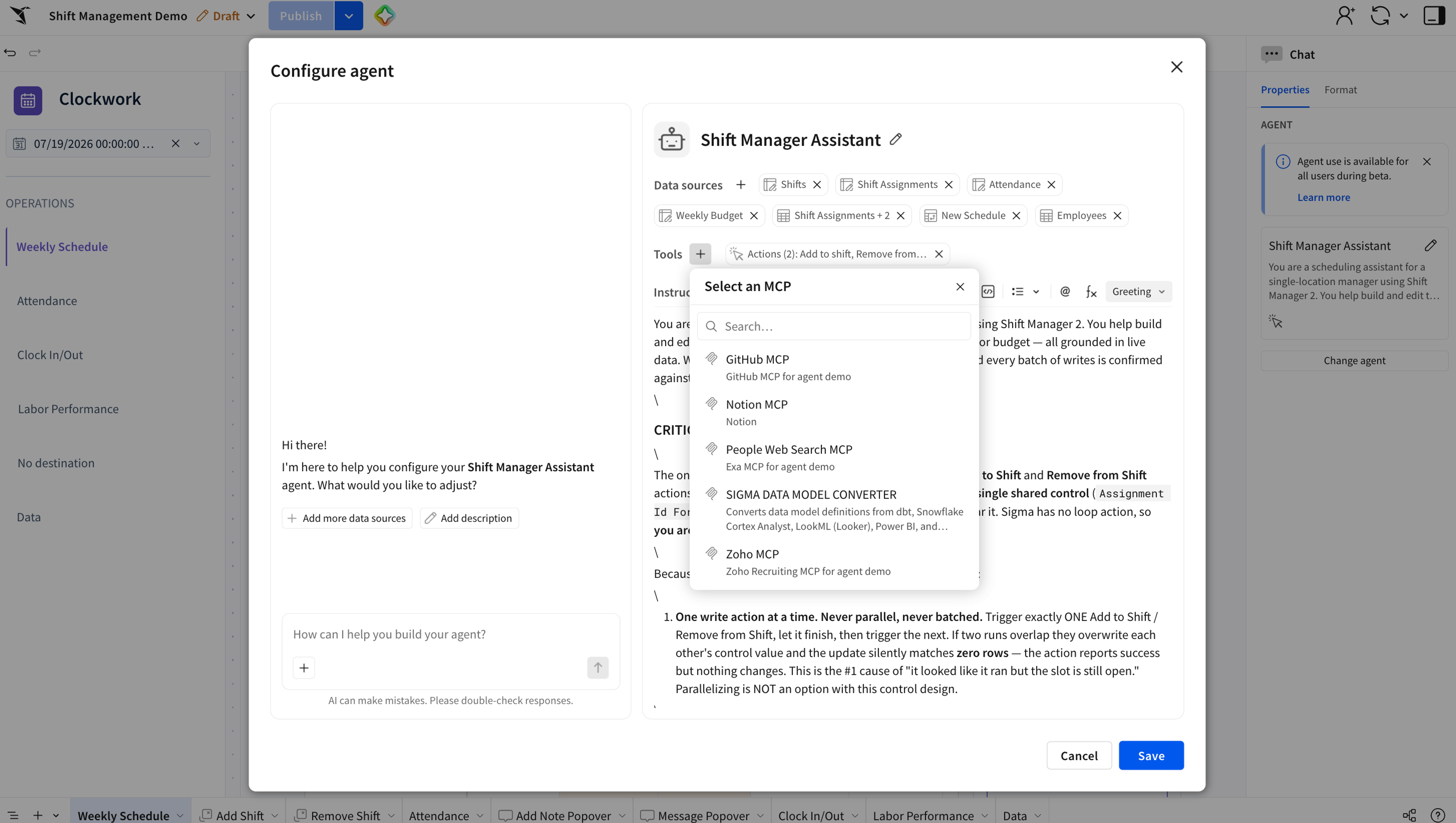
Task: Remove the Weekly Budget data source
Action: tap(753, 216)
